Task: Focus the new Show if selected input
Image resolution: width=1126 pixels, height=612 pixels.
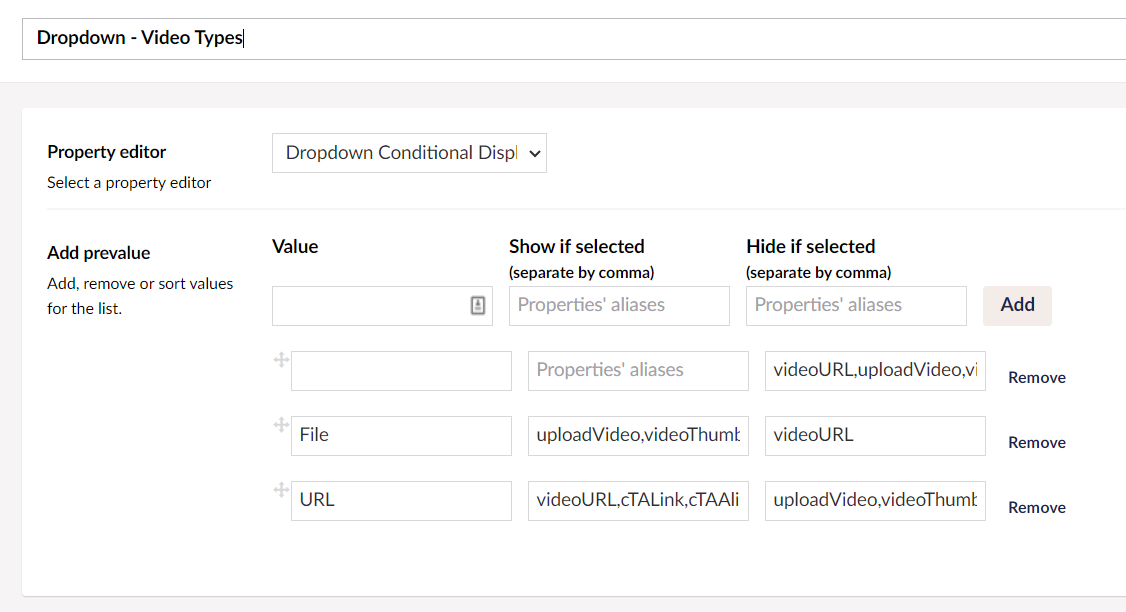Action: pos(619,306)
